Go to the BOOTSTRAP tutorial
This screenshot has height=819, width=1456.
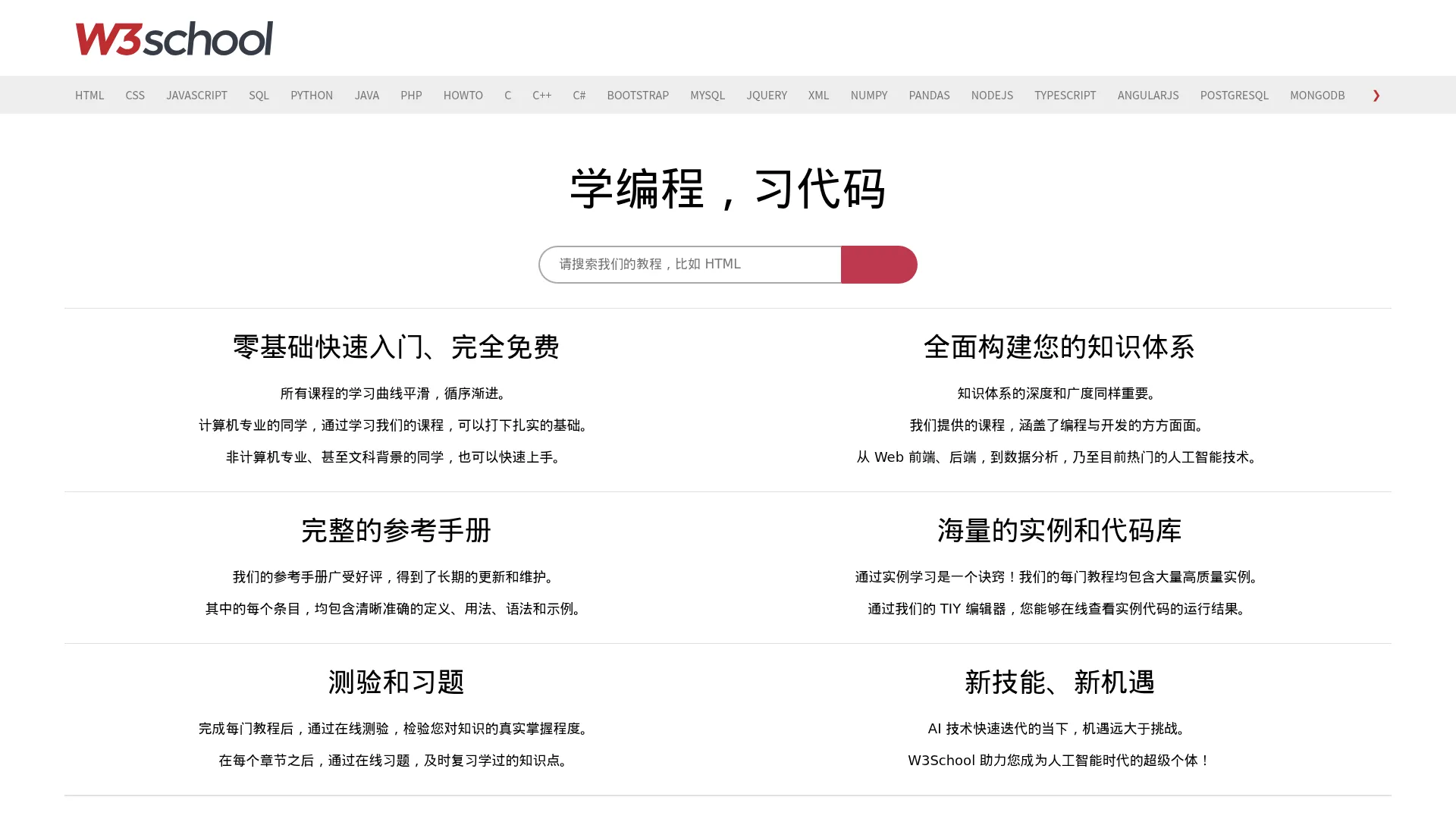[x=638, y=96]
